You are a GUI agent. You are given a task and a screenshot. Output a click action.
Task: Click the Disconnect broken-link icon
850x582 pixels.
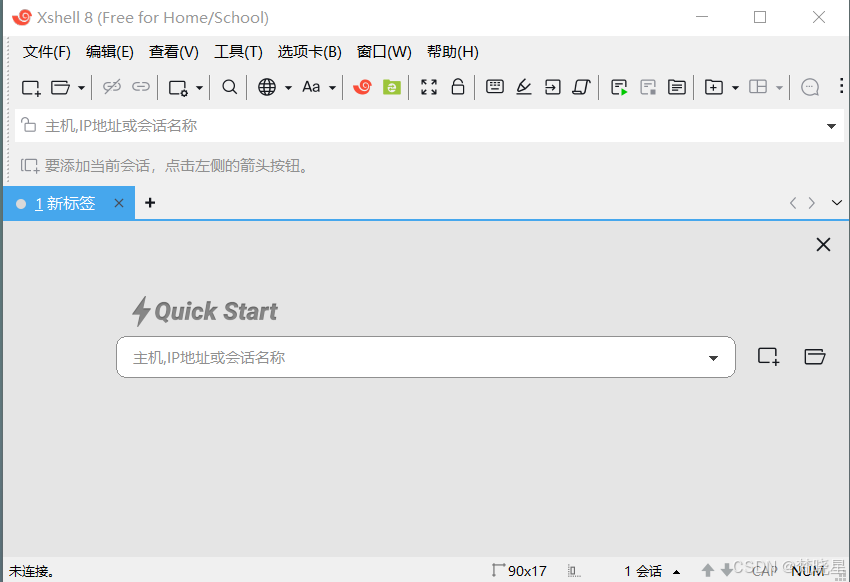click(112, 87)
